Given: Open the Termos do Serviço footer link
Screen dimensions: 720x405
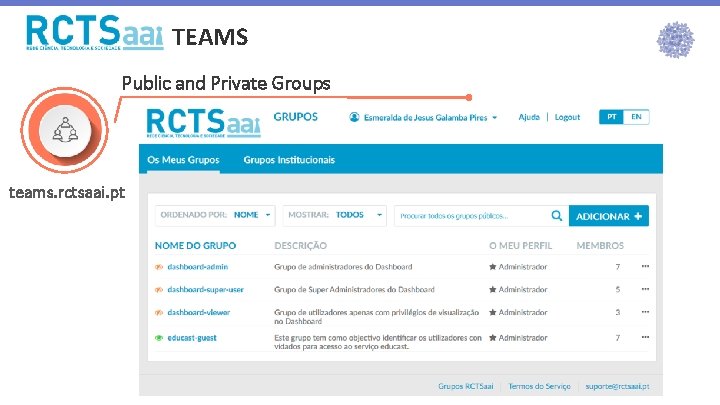Looking at the screenshot, I should click(540, 386).
